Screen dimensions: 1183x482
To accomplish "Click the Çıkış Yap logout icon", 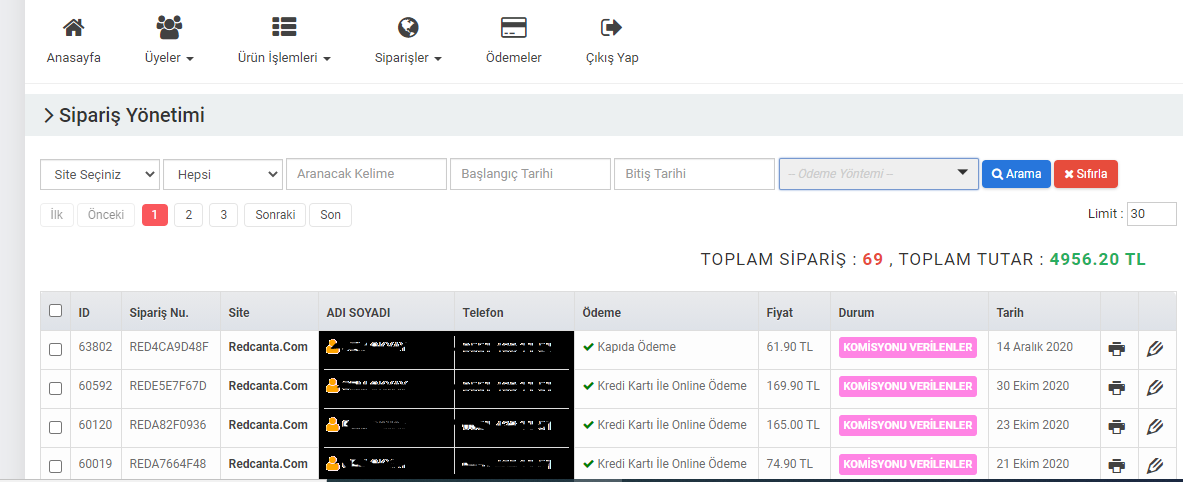I will pyautogui.click(x=611, y=28).
